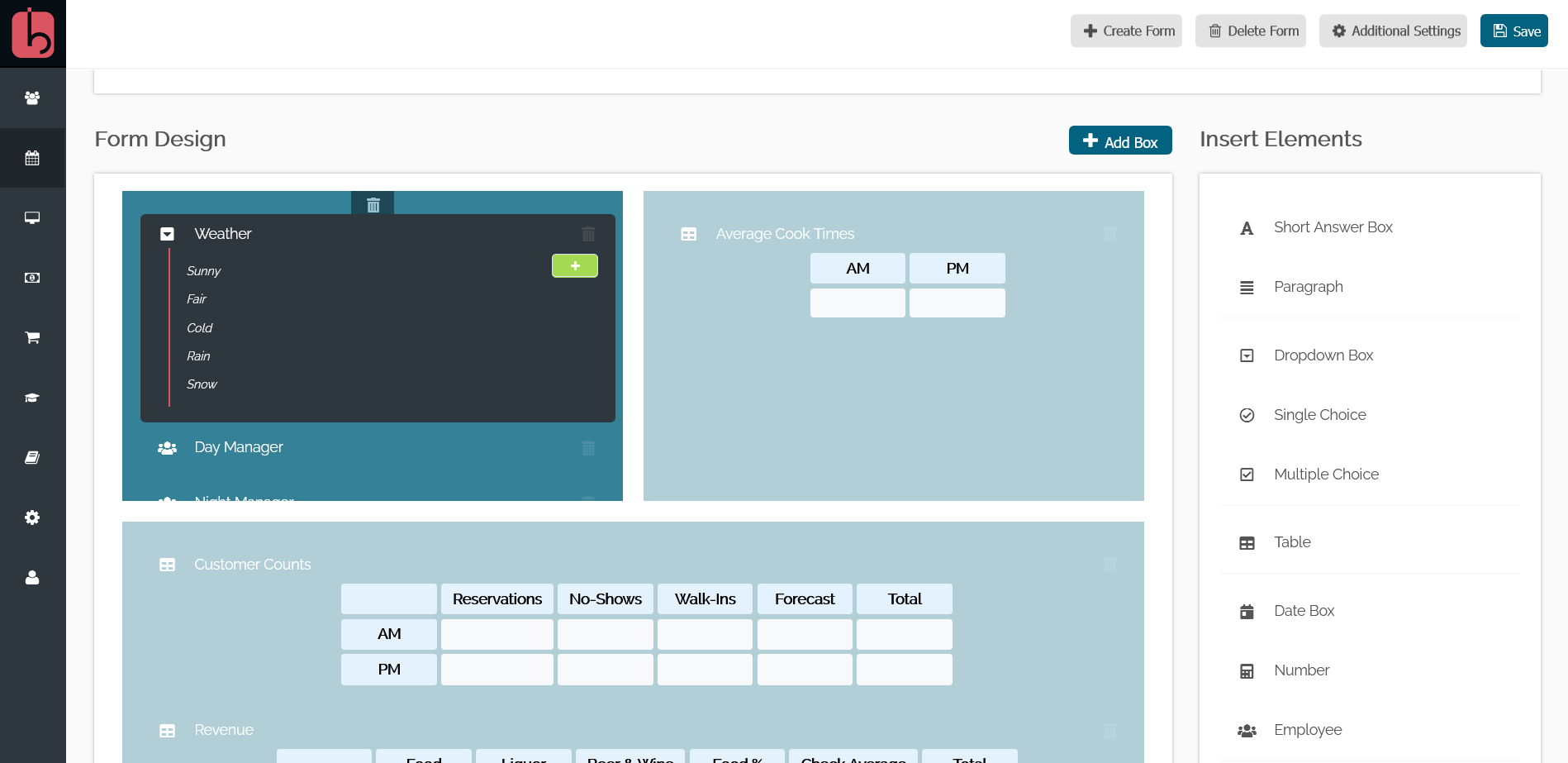Click the monitor display sidebar icon
Image resolution: width=1568 pixels, height=763 pixels.
[x=32, y=217]
